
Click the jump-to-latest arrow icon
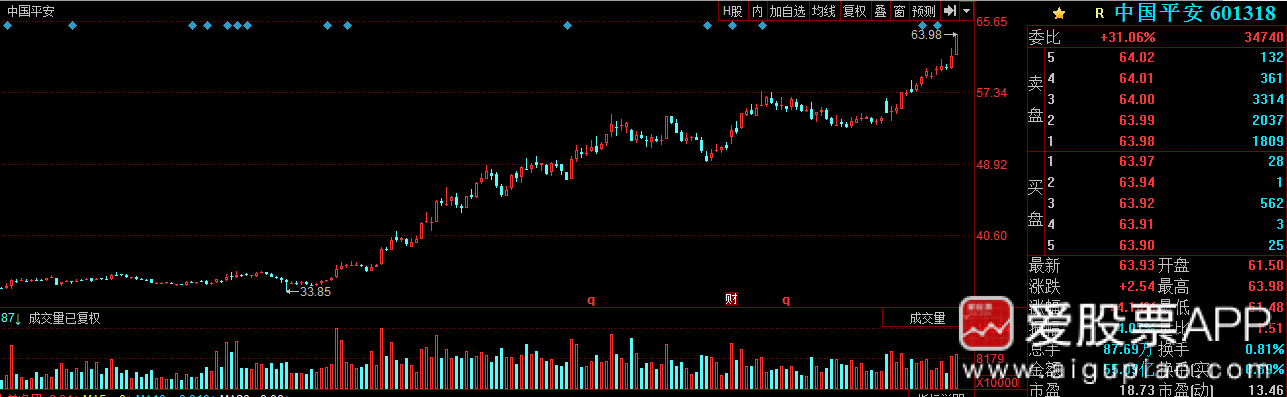951,11
